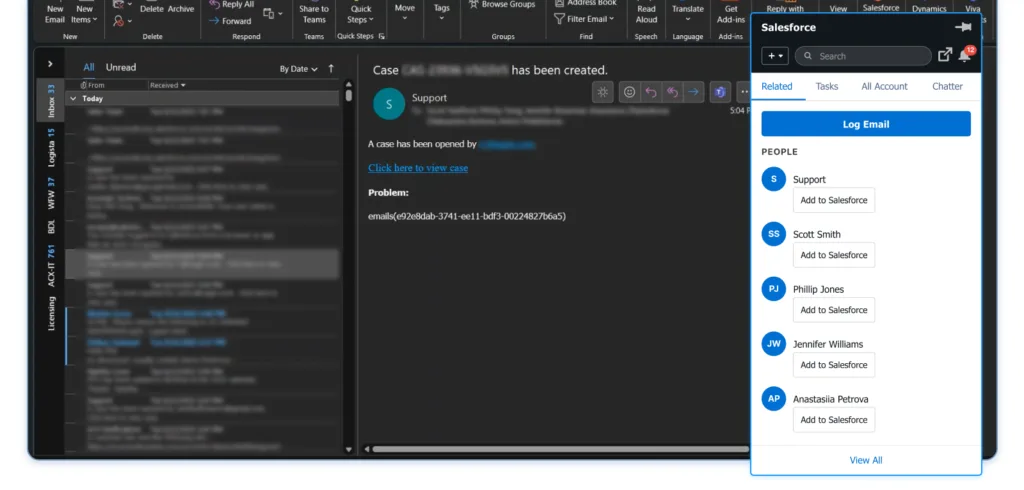
Task: Switch to the Tasks tab
Action: pos(827,86)
